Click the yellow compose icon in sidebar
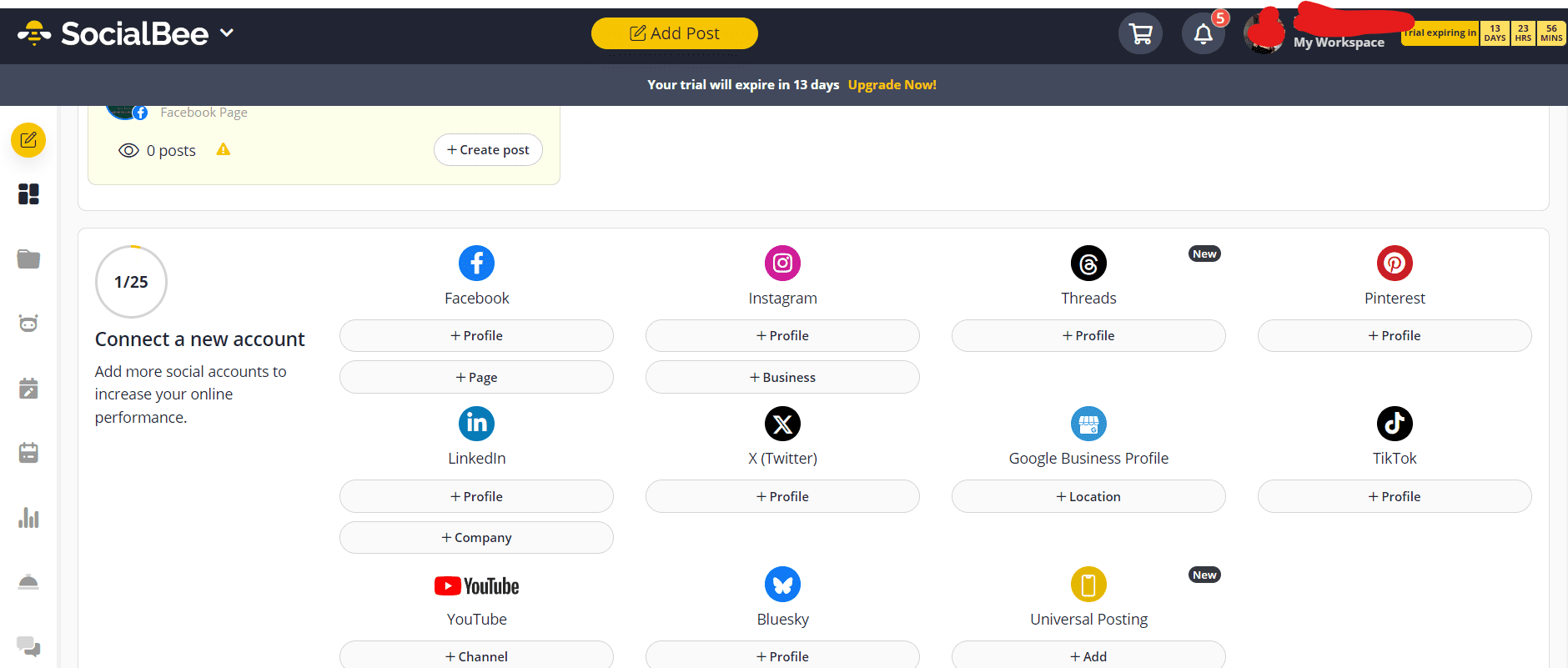 pos(28,140)
